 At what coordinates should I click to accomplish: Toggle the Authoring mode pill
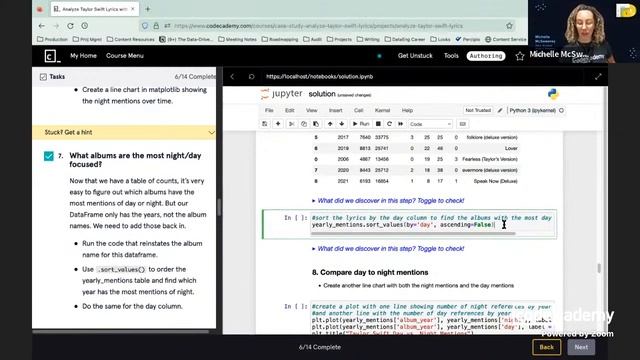click(x=486, y=56)
